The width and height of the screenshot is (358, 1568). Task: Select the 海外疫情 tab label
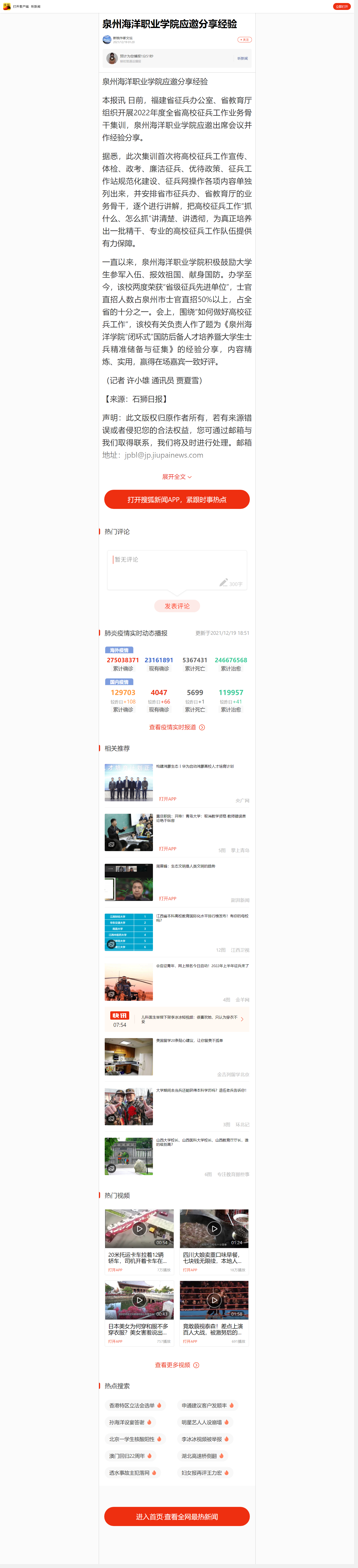click(x=119, y=650)
